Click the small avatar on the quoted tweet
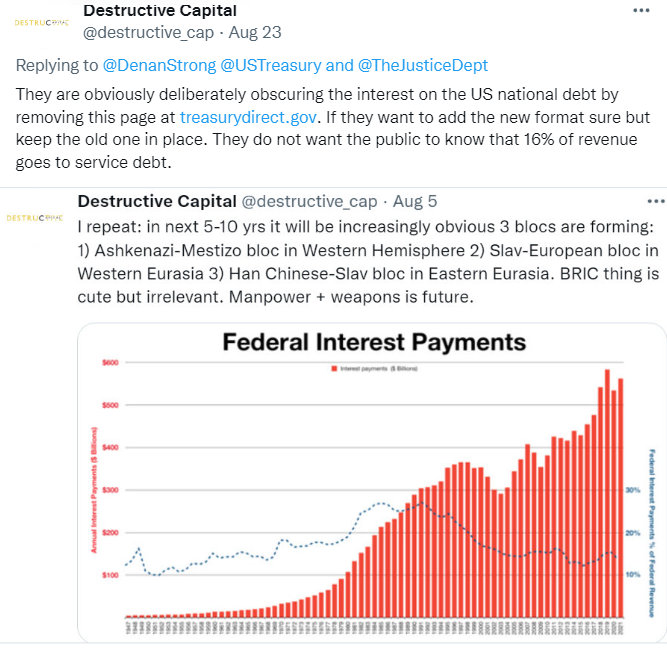The image size is (667, 650). coord(30,217)
